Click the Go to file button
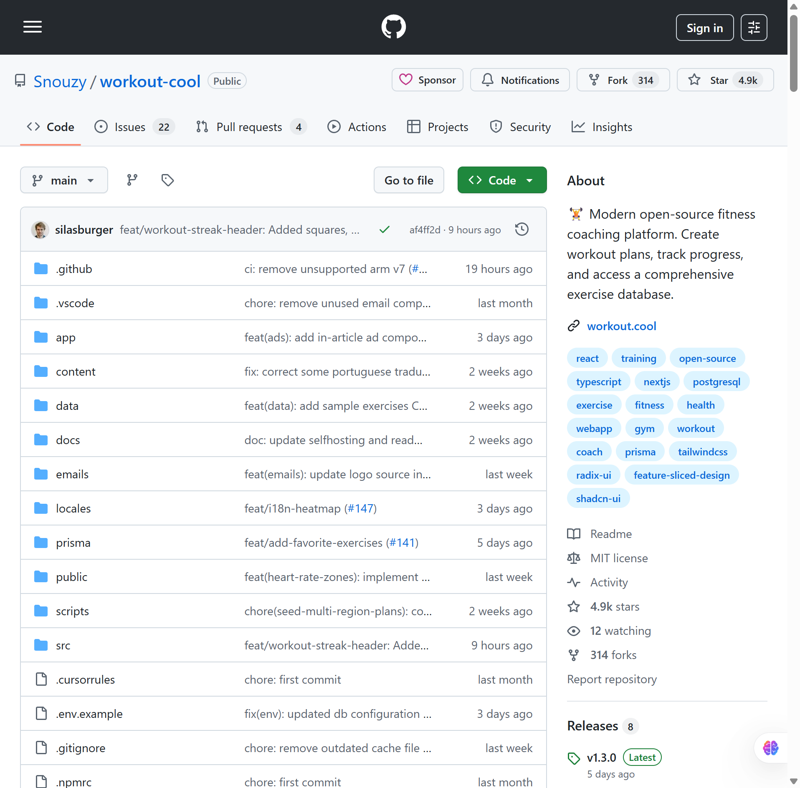Image resolution: width=800 pixels, height=788 pixels. (409, 180)
